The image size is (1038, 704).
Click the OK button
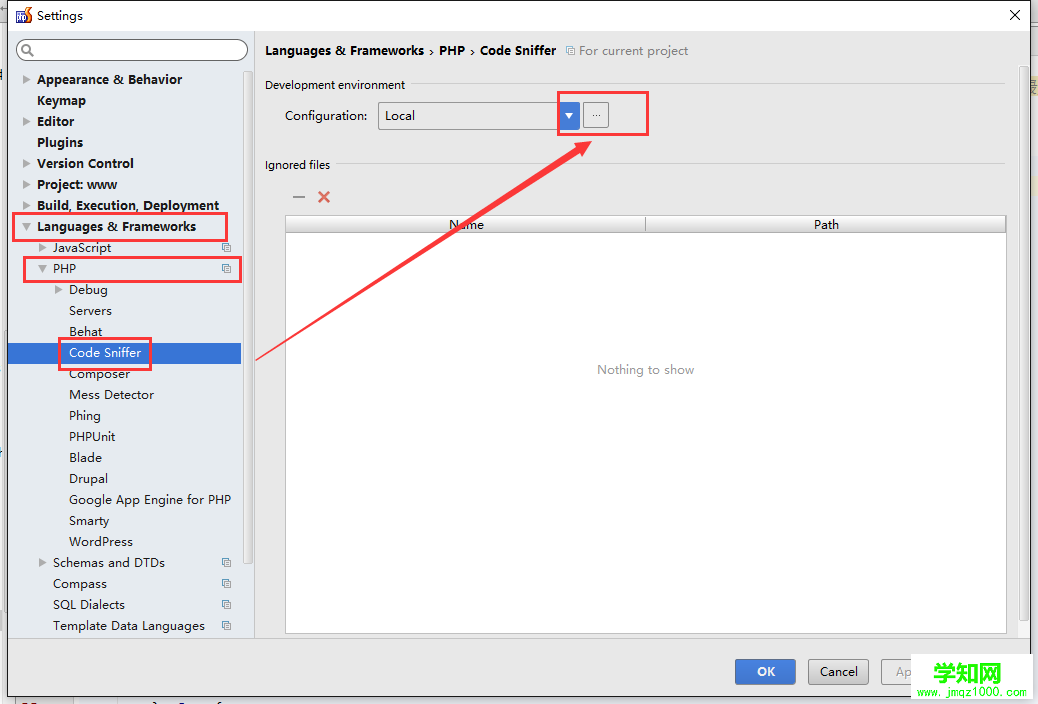point(765,672)
